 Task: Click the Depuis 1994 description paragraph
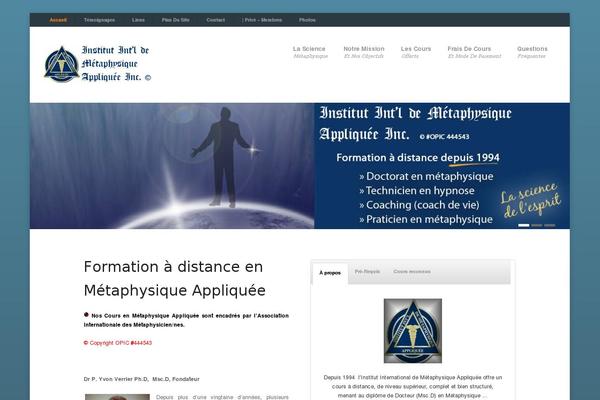coord(412,387)
